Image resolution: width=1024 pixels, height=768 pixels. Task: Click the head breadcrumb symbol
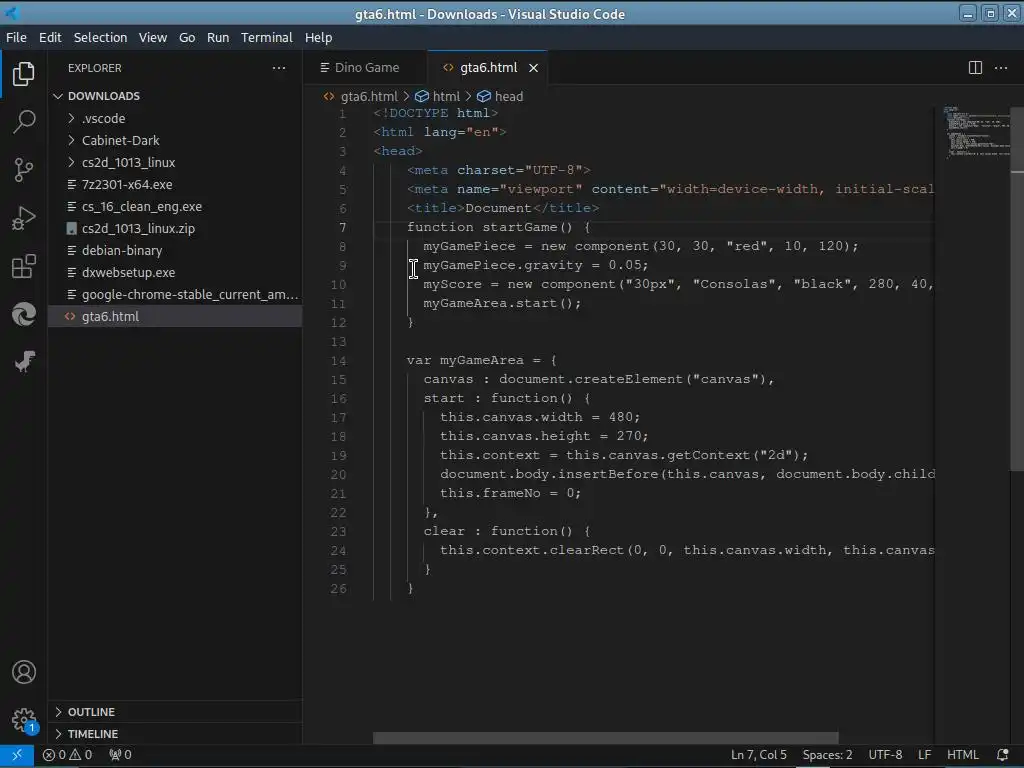coord(500,97)
